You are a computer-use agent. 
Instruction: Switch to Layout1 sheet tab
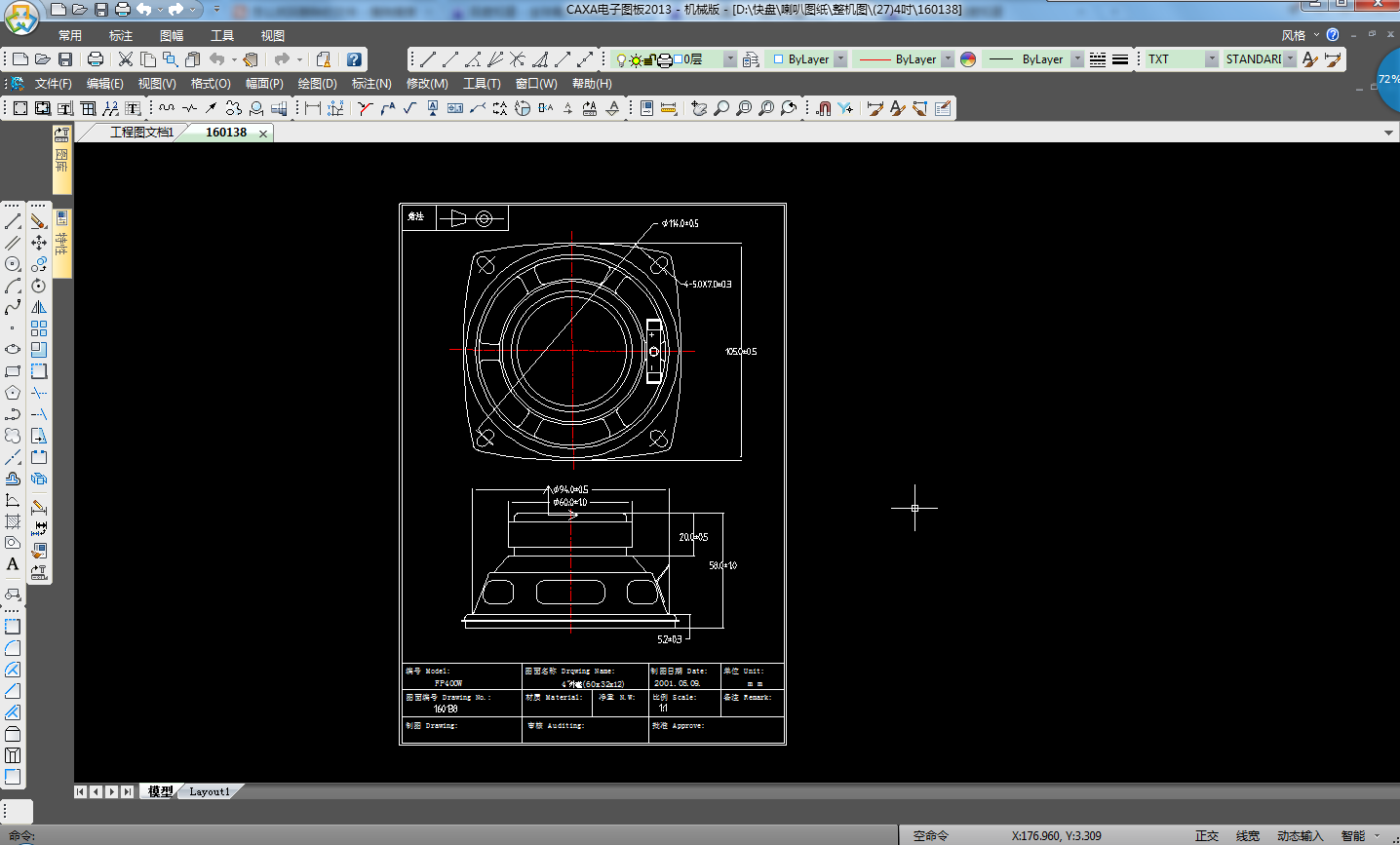(210, 791)
